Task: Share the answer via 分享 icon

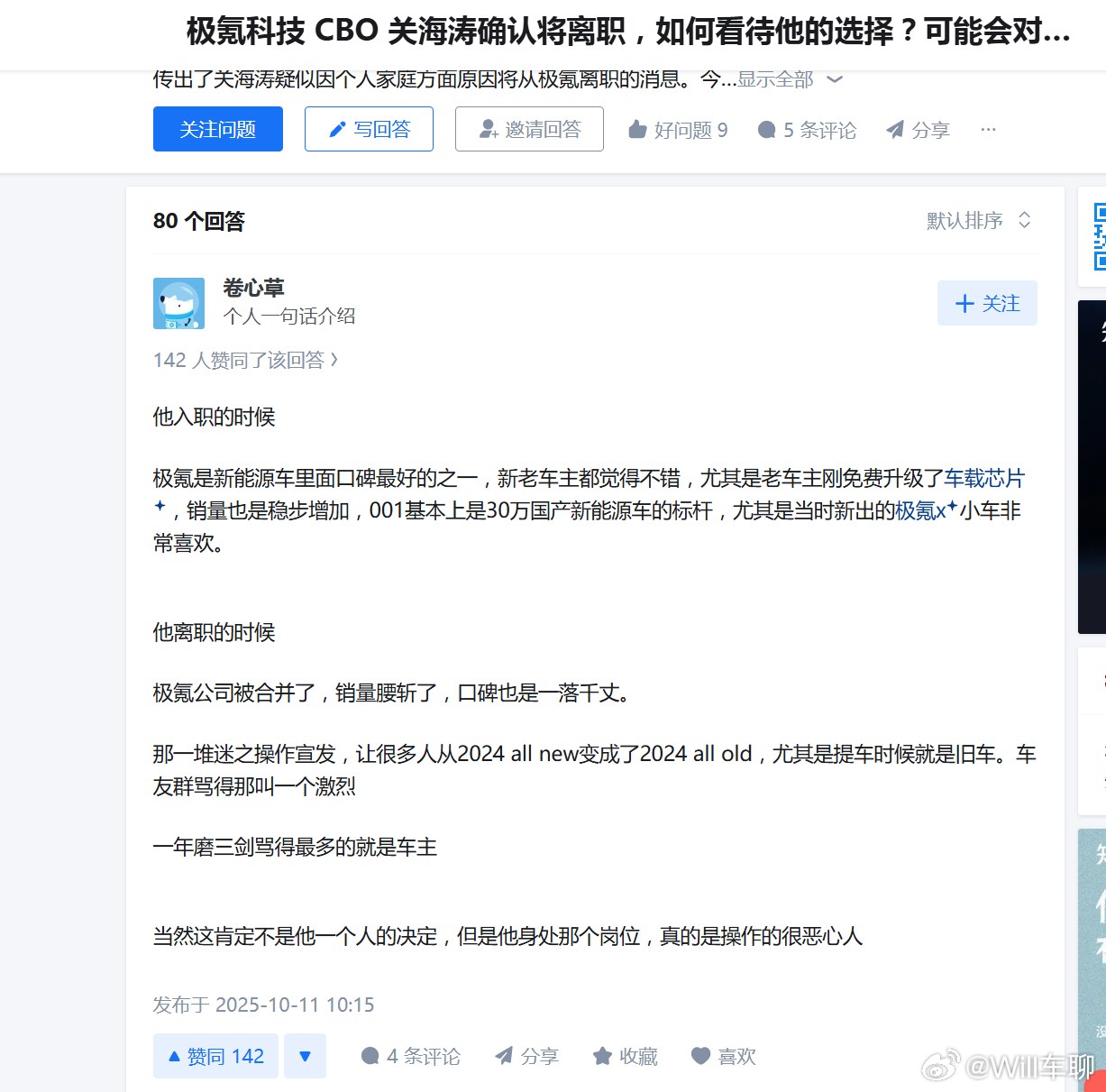Action: 526,1056
